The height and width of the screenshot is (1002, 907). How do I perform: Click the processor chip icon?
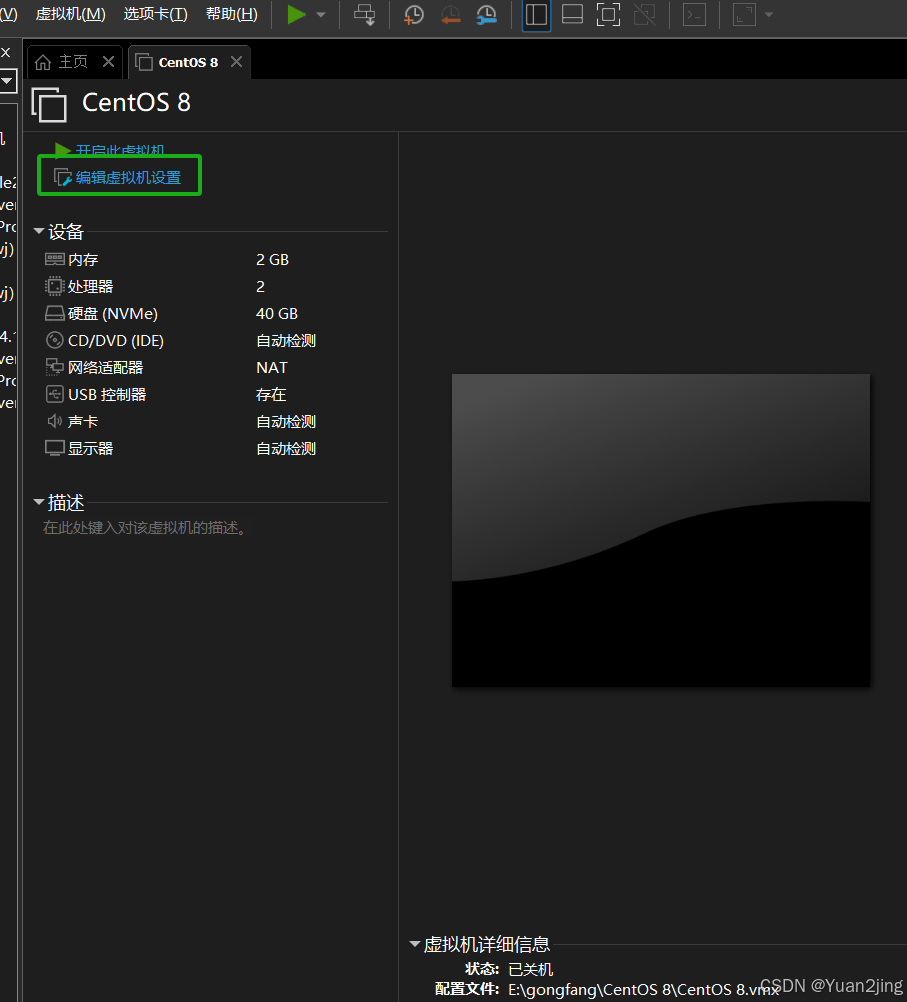click(54, 286)
